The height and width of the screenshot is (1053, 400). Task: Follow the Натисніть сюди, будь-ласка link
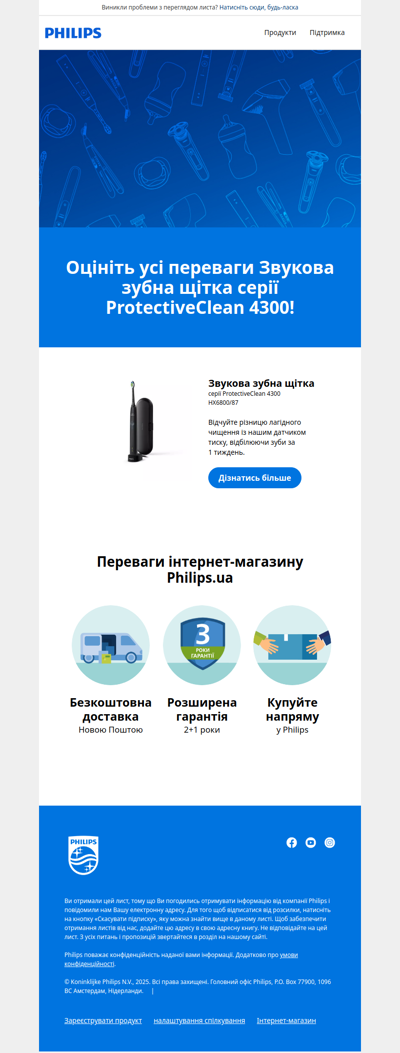point(258,7)
